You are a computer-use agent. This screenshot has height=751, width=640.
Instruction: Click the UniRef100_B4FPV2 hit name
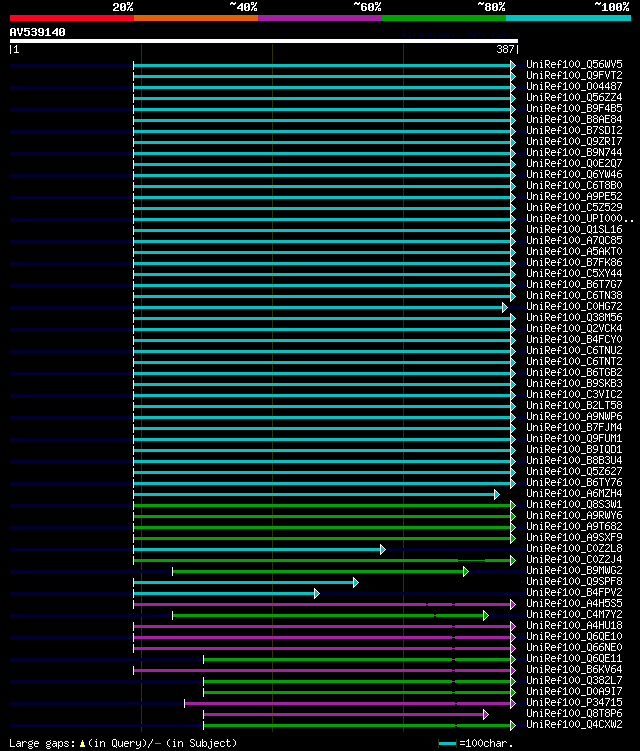point(574,593)
